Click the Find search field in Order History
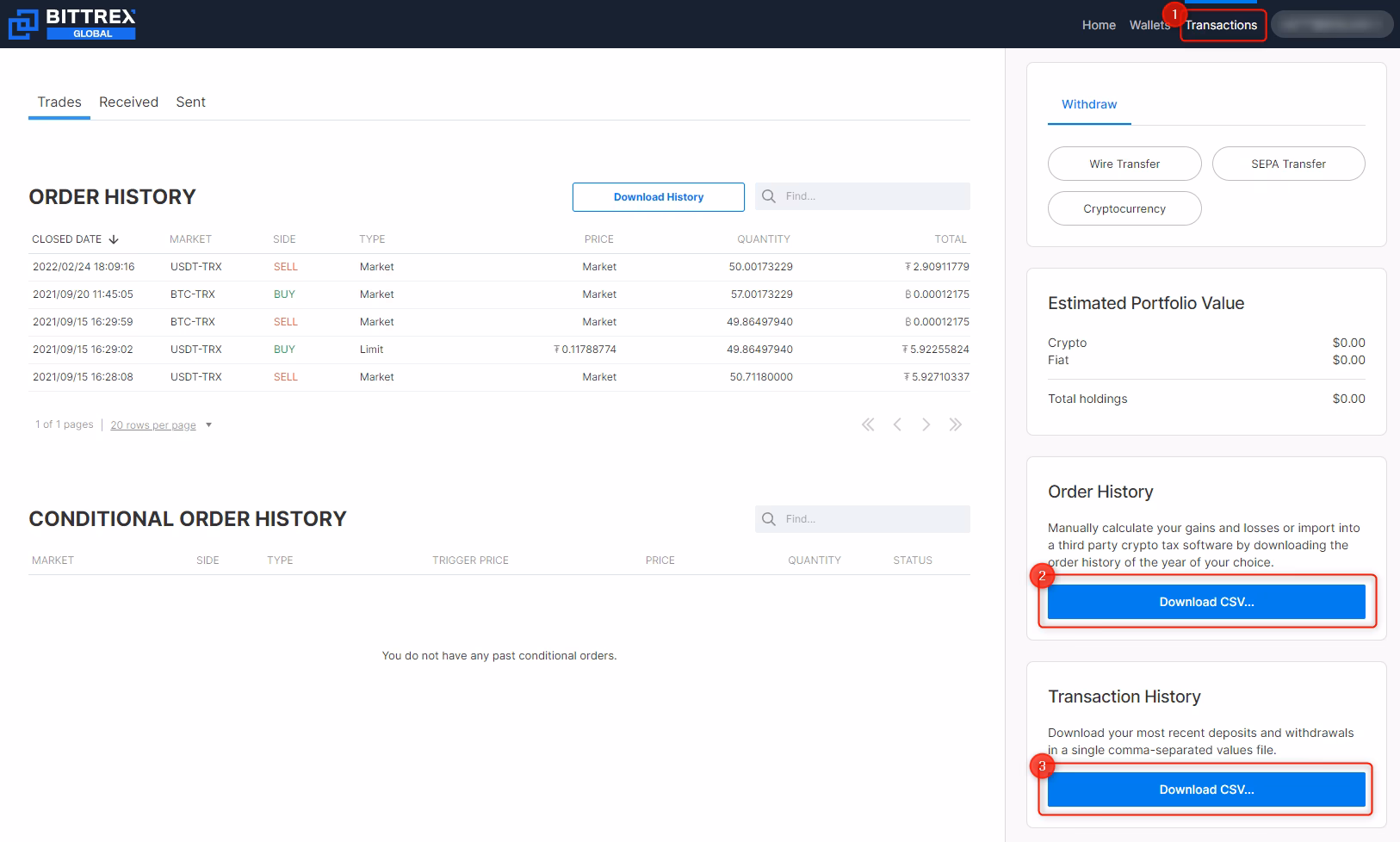 [x=861, y=195]
